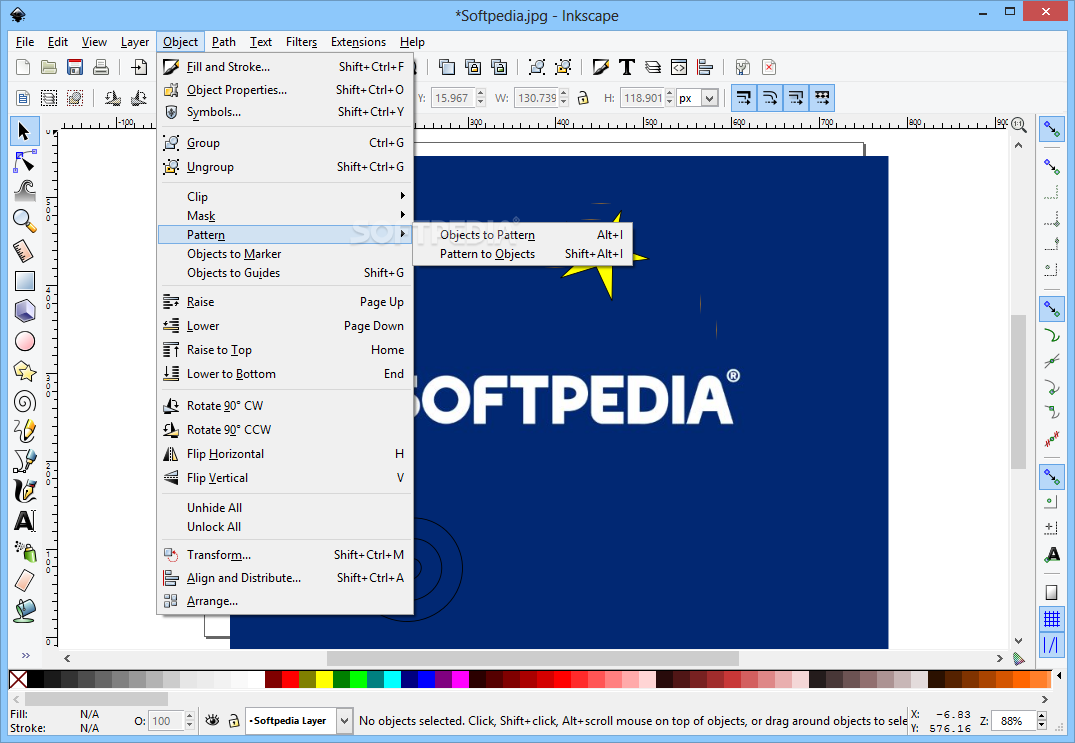Select the Eraser tool

(x=25, y=581)
